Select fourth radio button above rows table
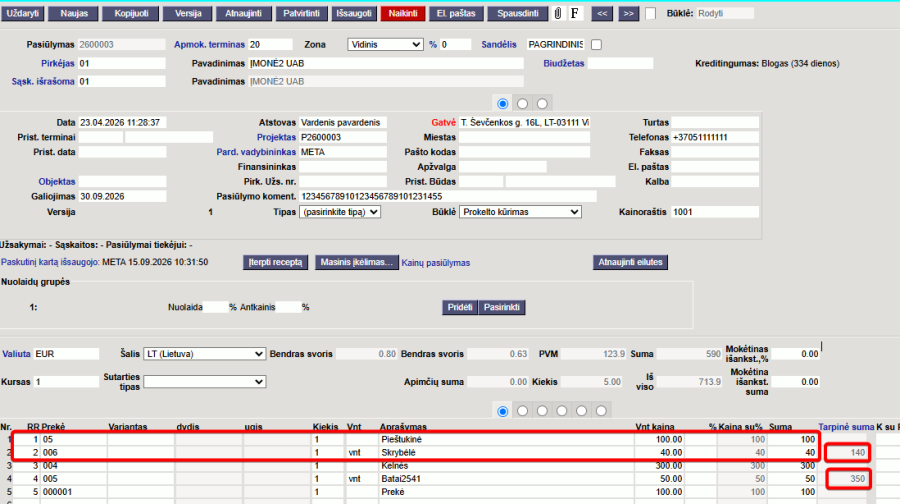 tap(562, 411)
